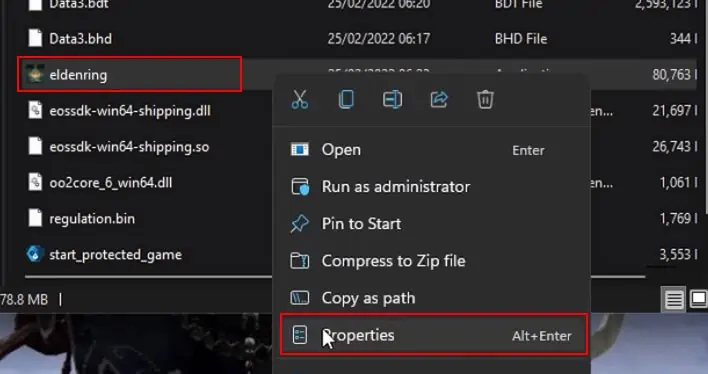The image size is (708, 374).
Task: Click the eldenring application icon
Action: [35, 75]
